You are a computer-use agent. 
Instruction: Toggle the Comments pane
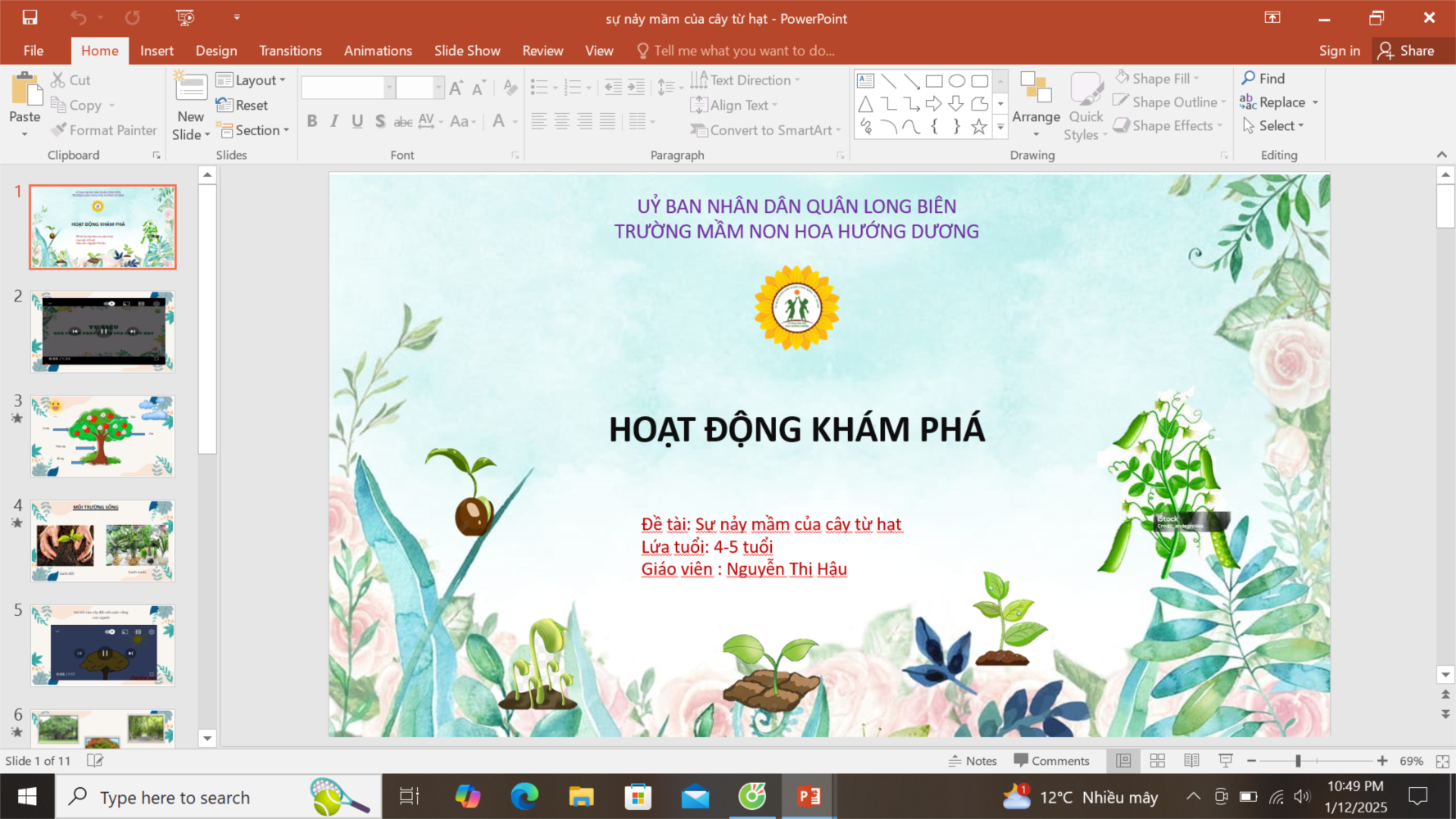click(x=1051, y=761)
